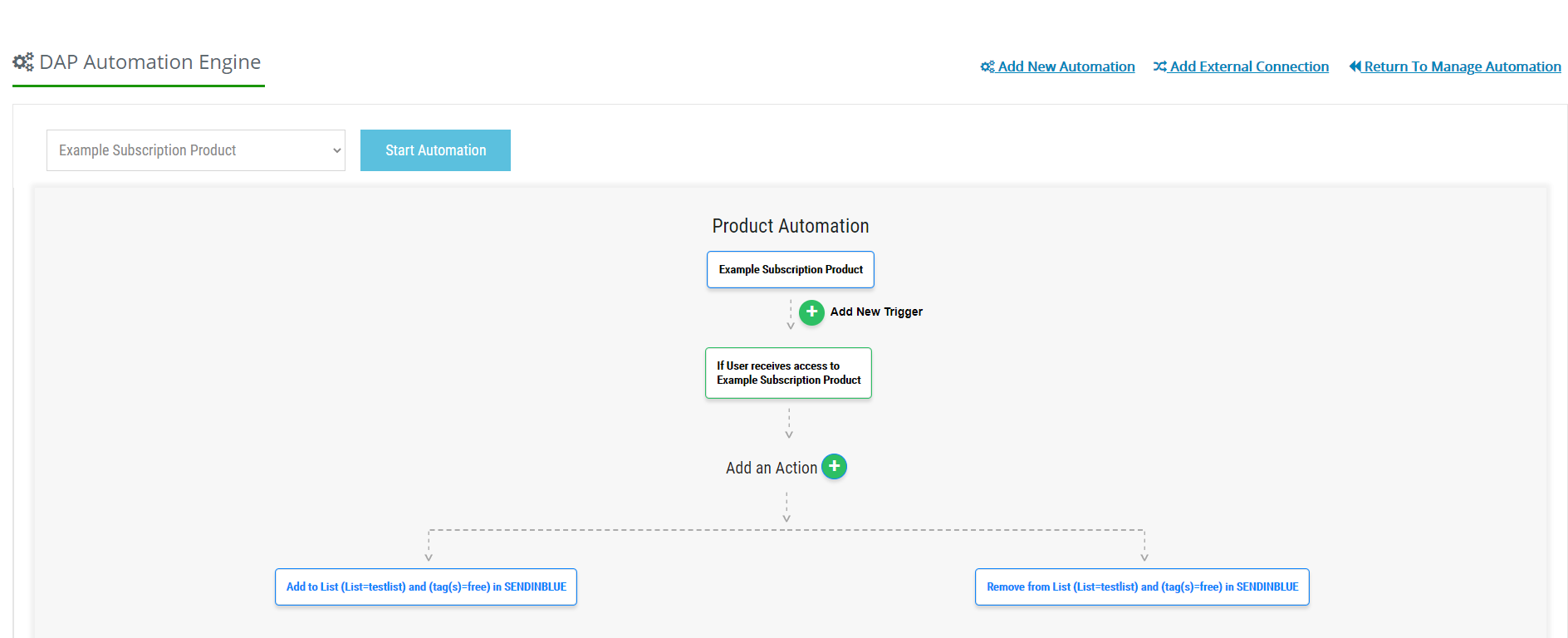Select the Example Subscription Product flow node
The image size is (1568, 638).
coord(790,270)
